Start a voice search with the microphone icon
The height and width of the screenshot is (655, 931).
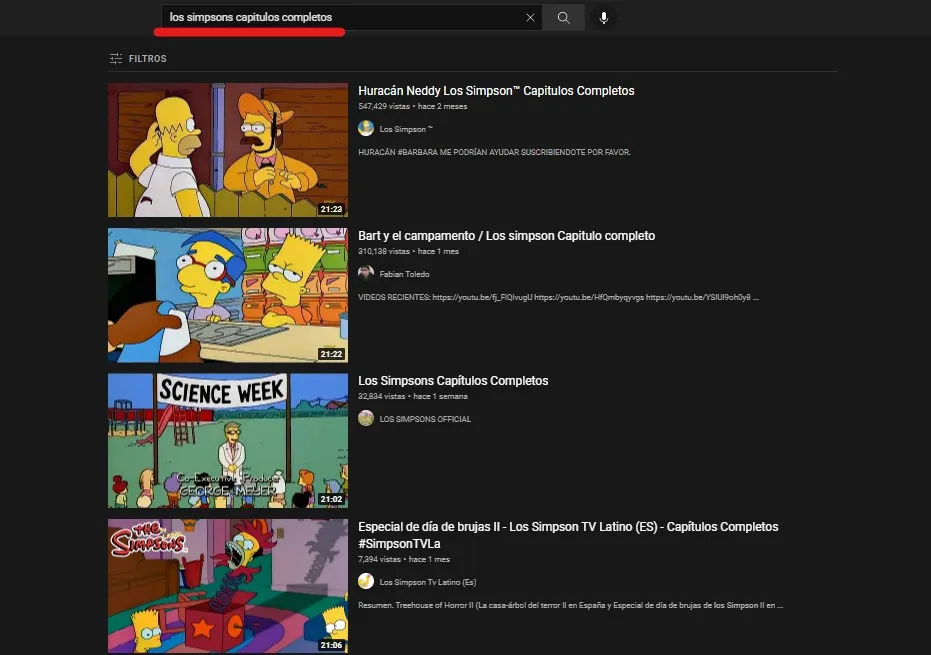click(x=604, y=17)
